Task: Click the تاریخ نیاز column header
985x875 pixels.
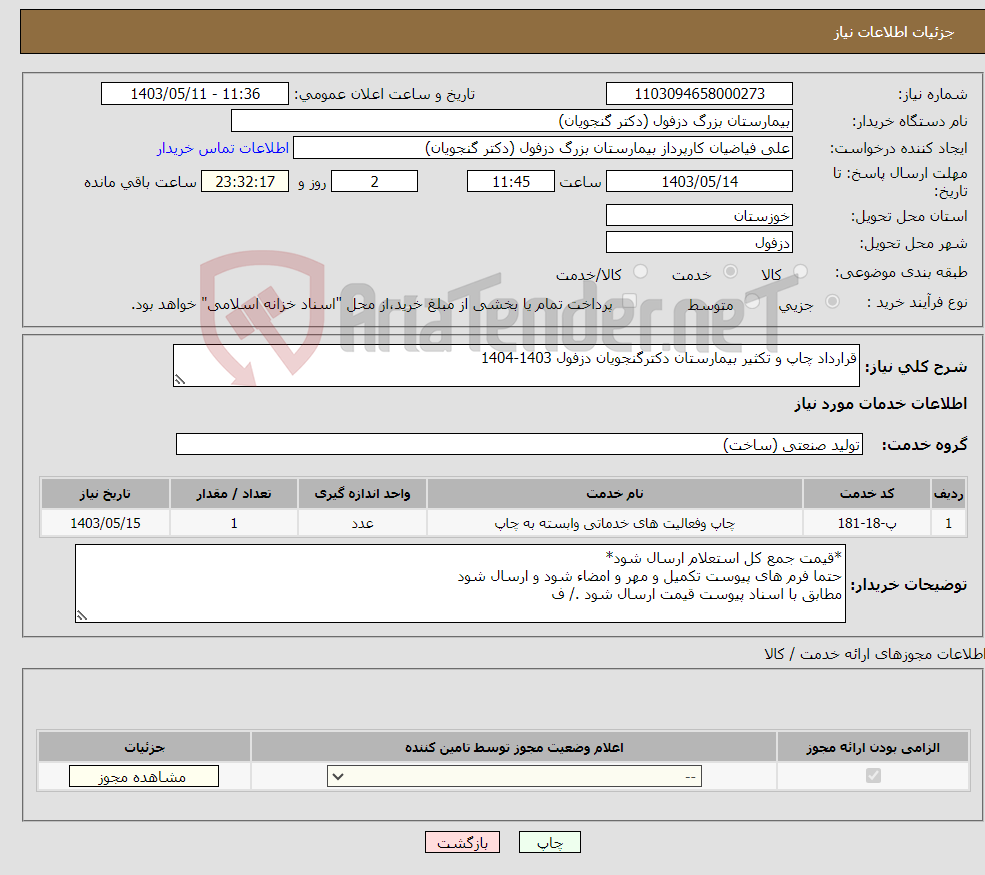Action: 105,494
